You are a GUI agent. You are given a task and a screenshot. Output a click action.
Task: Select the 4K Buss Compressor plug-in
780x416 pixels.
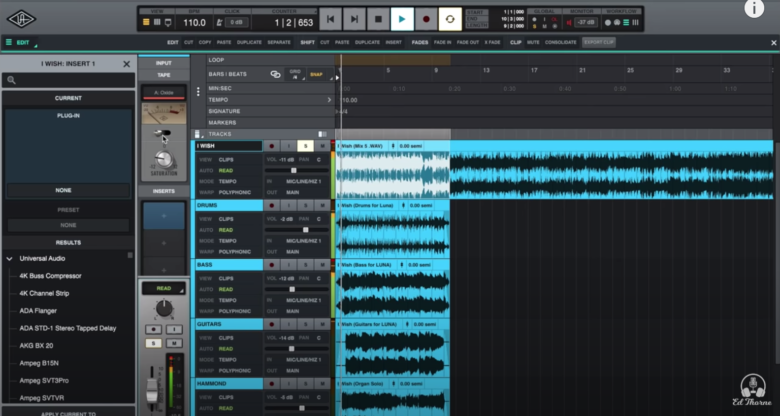click(50, 276)
